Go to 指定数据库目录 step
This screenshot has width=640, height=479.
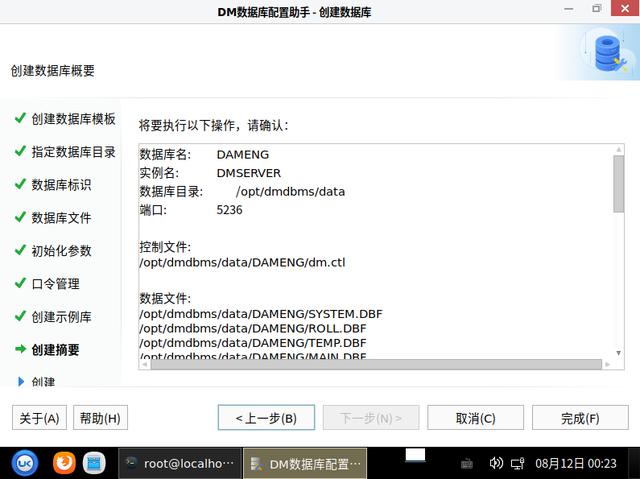click(x=73, y=152)
